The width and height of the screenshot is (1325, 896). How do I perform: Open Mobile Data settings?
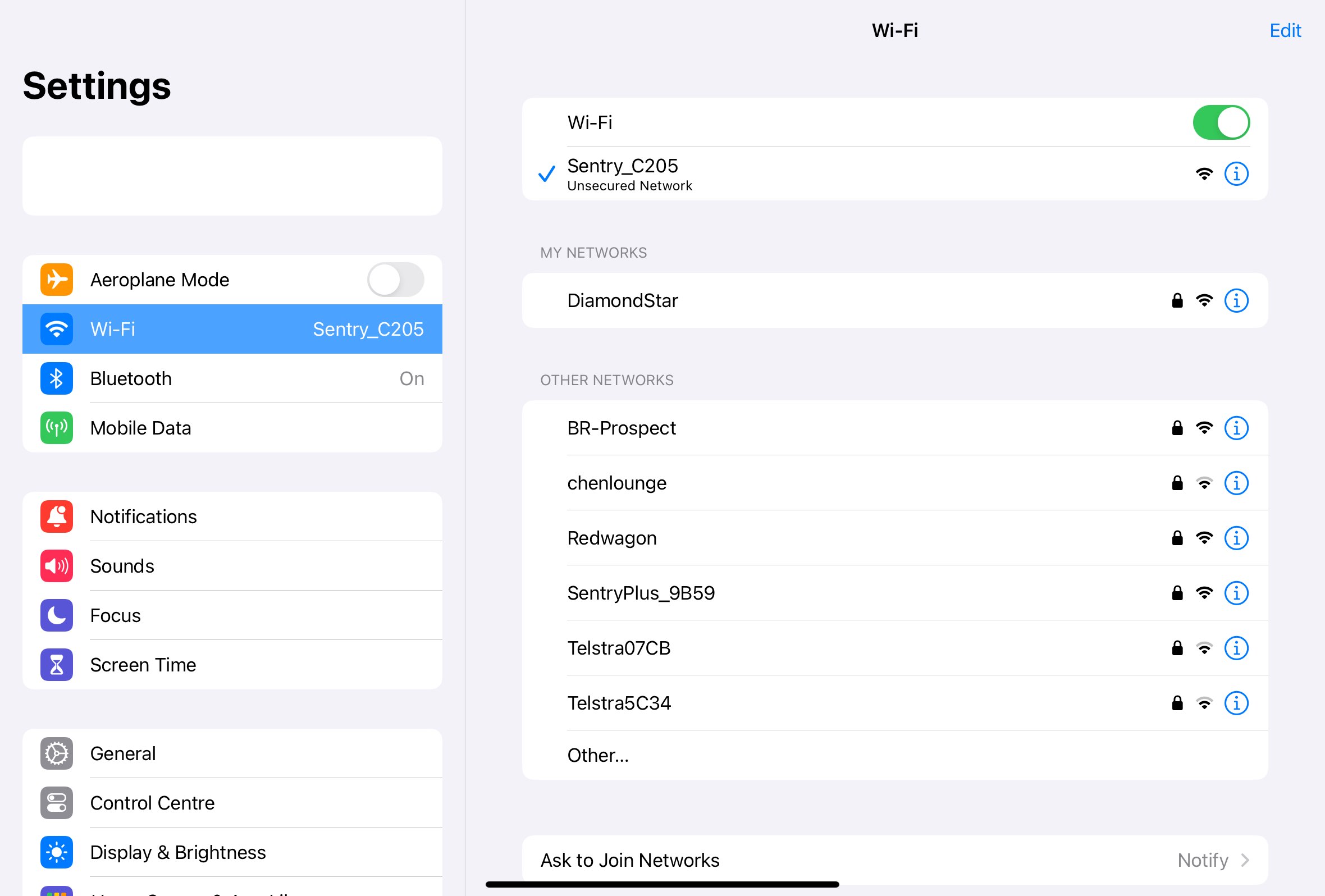point(232,428)
